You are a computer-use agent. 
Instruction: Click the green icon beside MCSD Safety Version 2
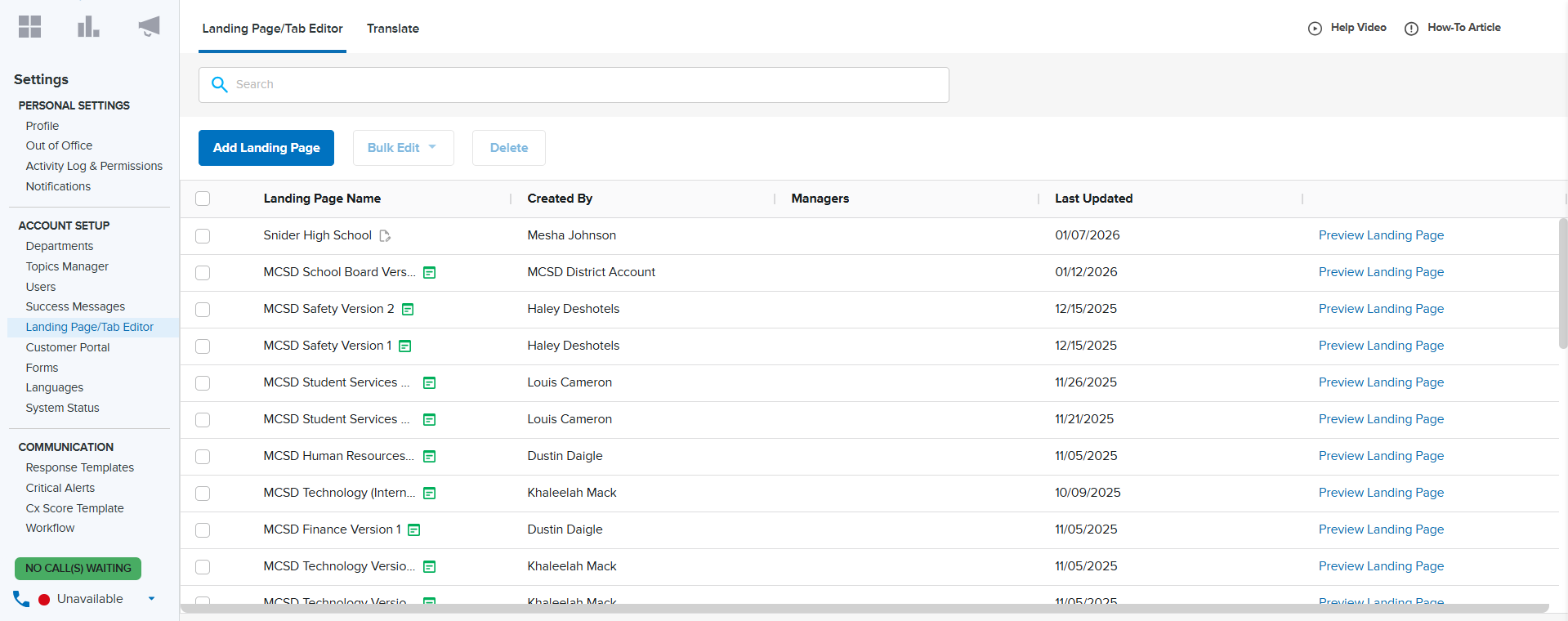tap(408, 310)
